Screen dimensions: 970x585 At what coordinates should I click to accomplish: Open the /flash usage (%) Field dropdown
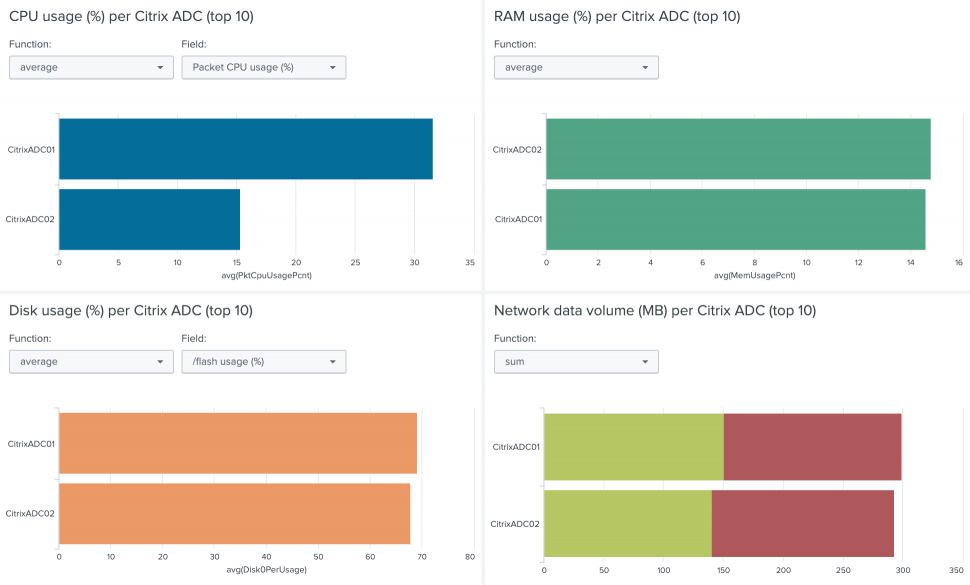click(x=264, y=362)
